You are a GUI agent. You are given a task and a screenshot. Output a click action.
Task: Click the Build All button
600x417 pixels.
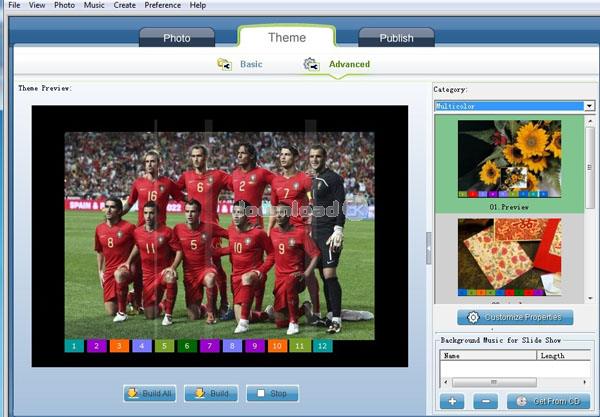[149, 393]
